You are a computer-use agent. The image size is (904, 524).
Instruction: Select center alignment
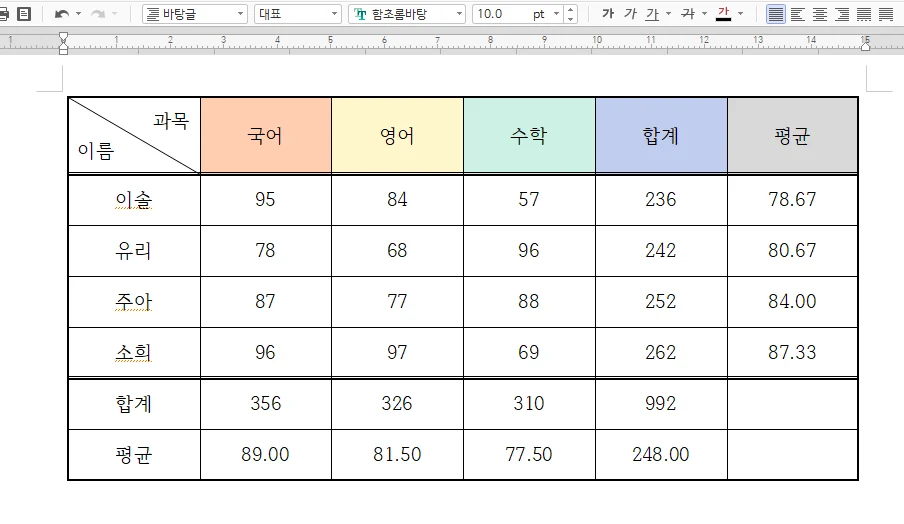pyautogui.click(x=820, y=14)
